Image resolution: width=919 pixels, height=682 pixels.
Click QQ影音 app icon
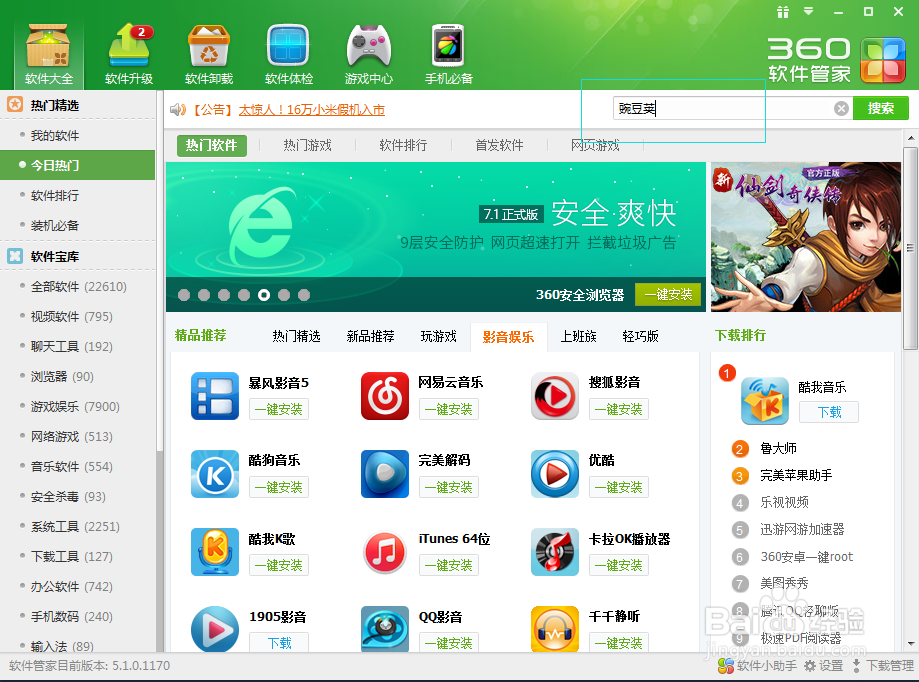coord(384,629)
